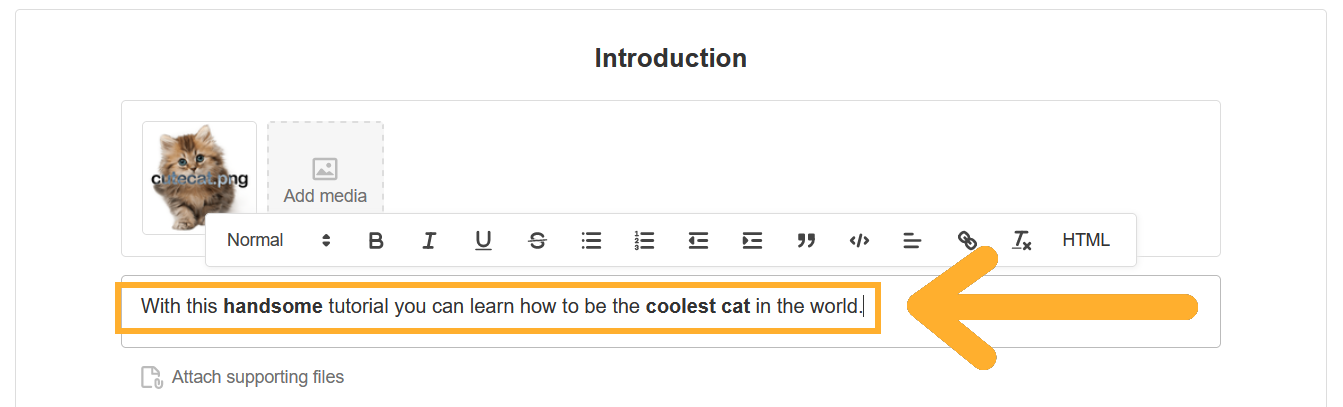Apply strikethrough formatting
The image size is (1343, 407).
coord(537,241)
